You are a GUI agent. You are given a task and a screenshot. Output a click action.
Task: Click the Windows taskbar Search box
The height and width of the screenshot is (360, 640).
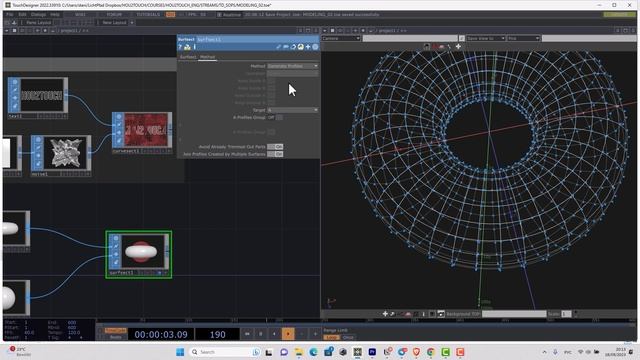point(226,352)
